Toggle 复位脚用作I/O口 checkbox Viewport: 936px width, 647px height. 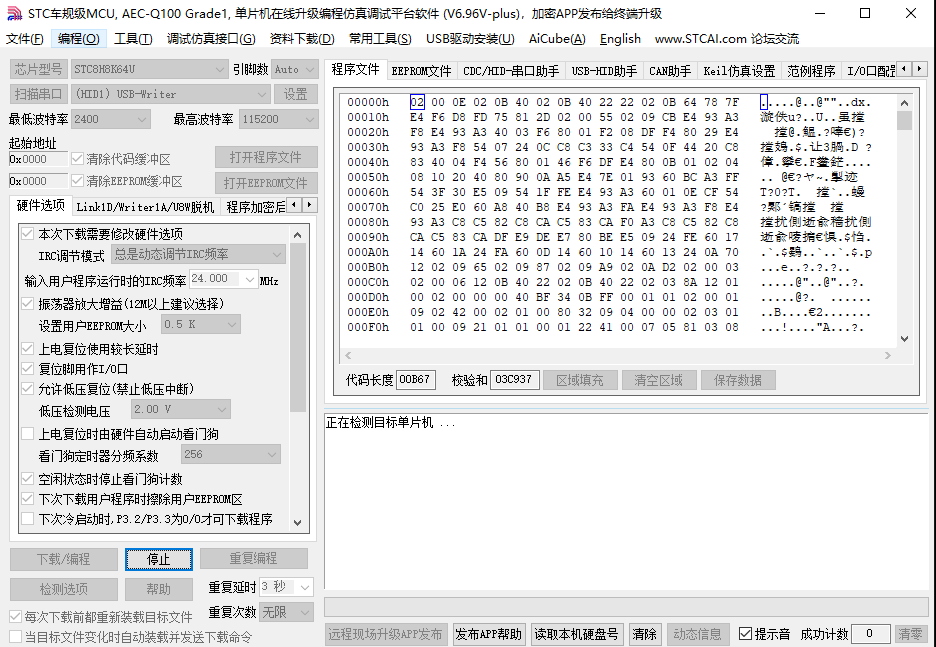[x=27, y=368]
